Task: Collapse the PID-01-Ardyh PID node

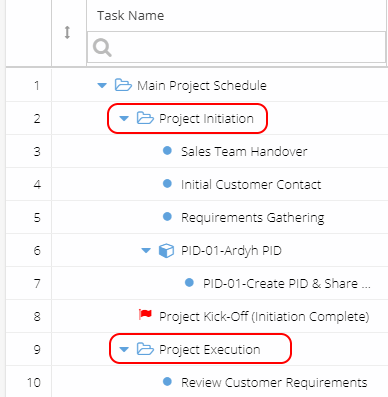Action: coord(146,250)
